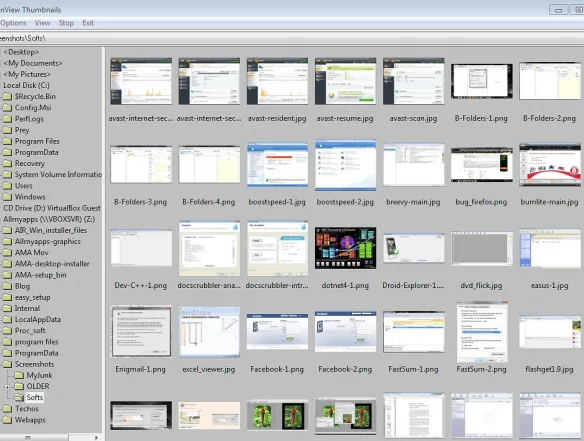Click the AMA Mov folder icon
The width and height of the screenshot is (584, 441).
(7, 253)
